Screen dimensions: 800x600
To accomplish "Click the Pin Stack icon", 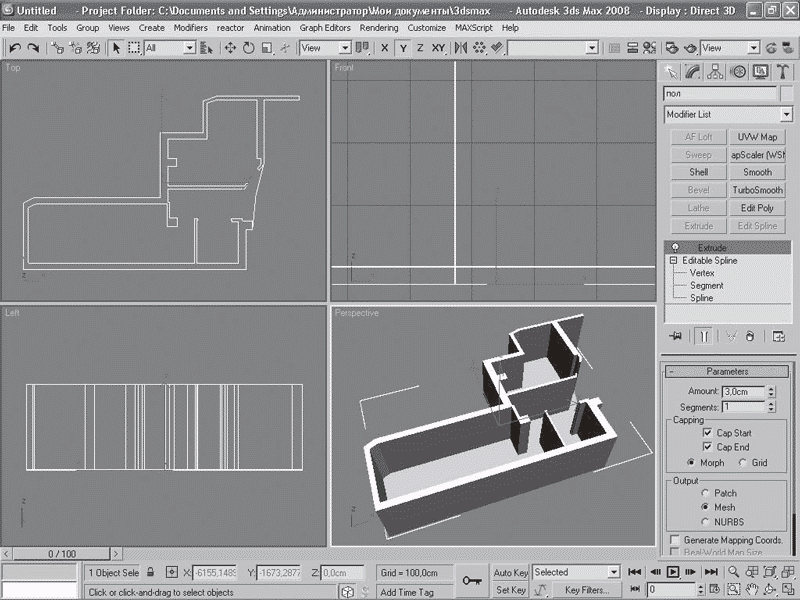I will [x=677, y=337].
